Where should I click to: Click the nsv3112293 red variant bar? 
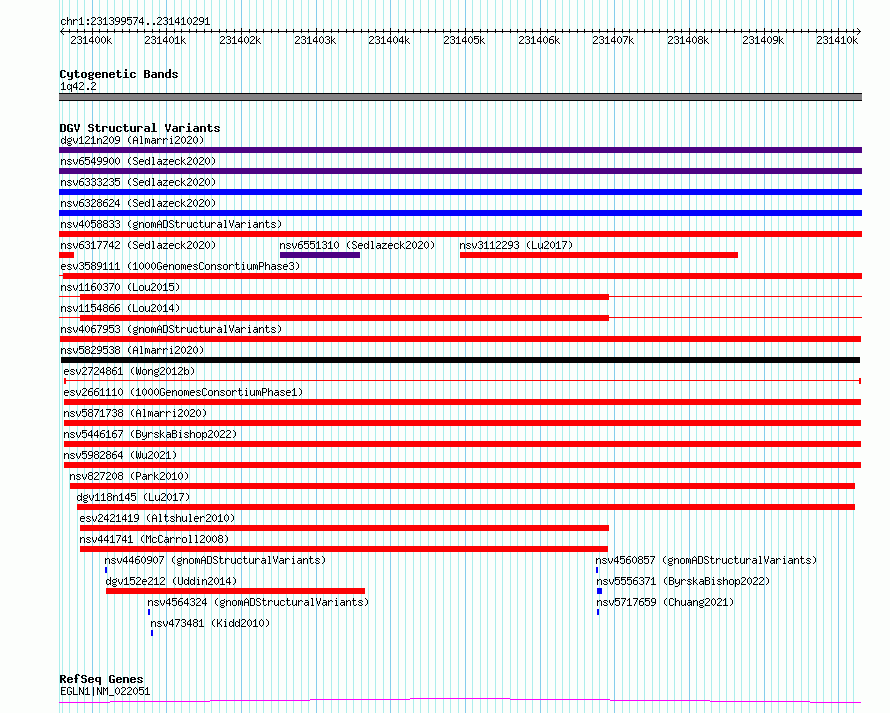tap(599, 255)
